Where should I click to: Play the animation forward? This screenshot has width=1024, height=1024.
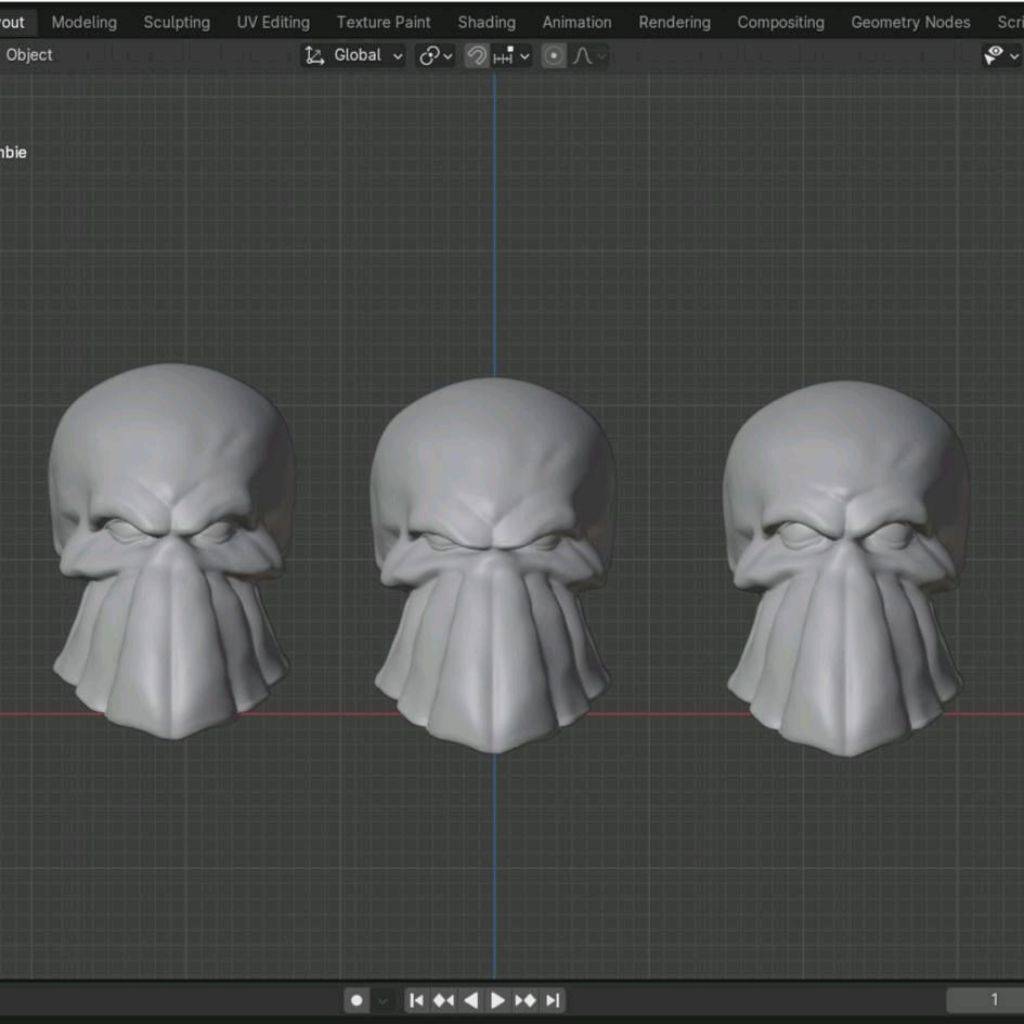point(498,1000)
